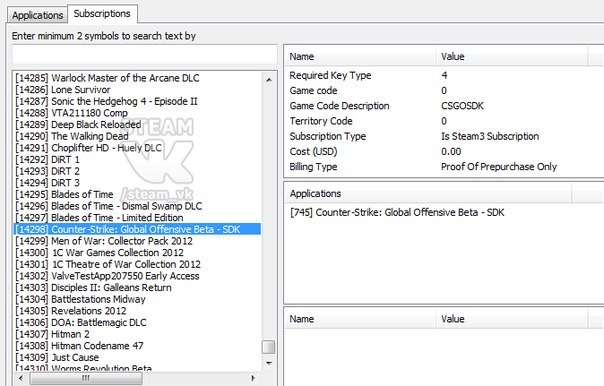Switch to the Applications tab
The height and width of the screenshot is (386, 604).
[37, 15]
